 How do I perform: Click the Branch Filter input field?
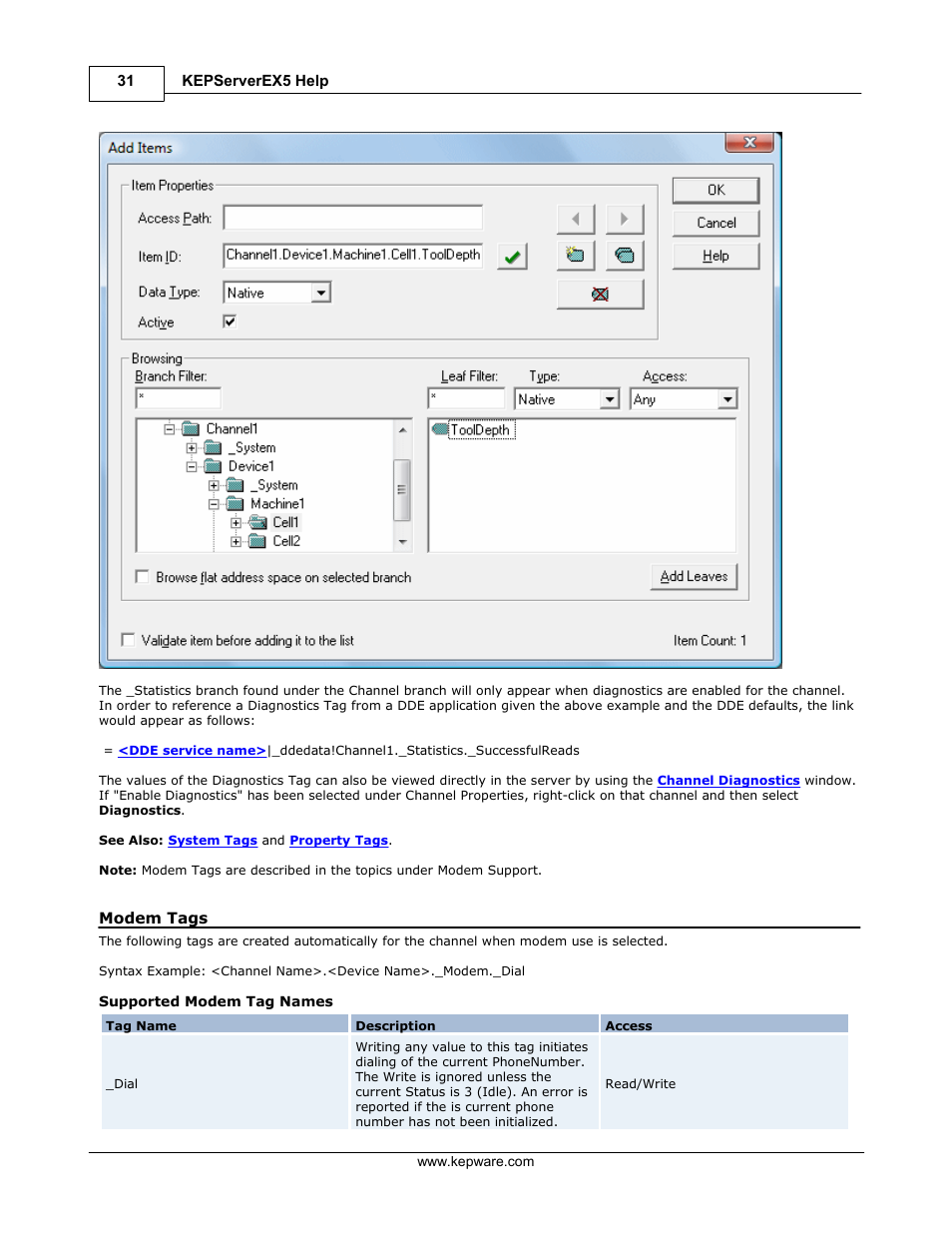pos(178,398)
